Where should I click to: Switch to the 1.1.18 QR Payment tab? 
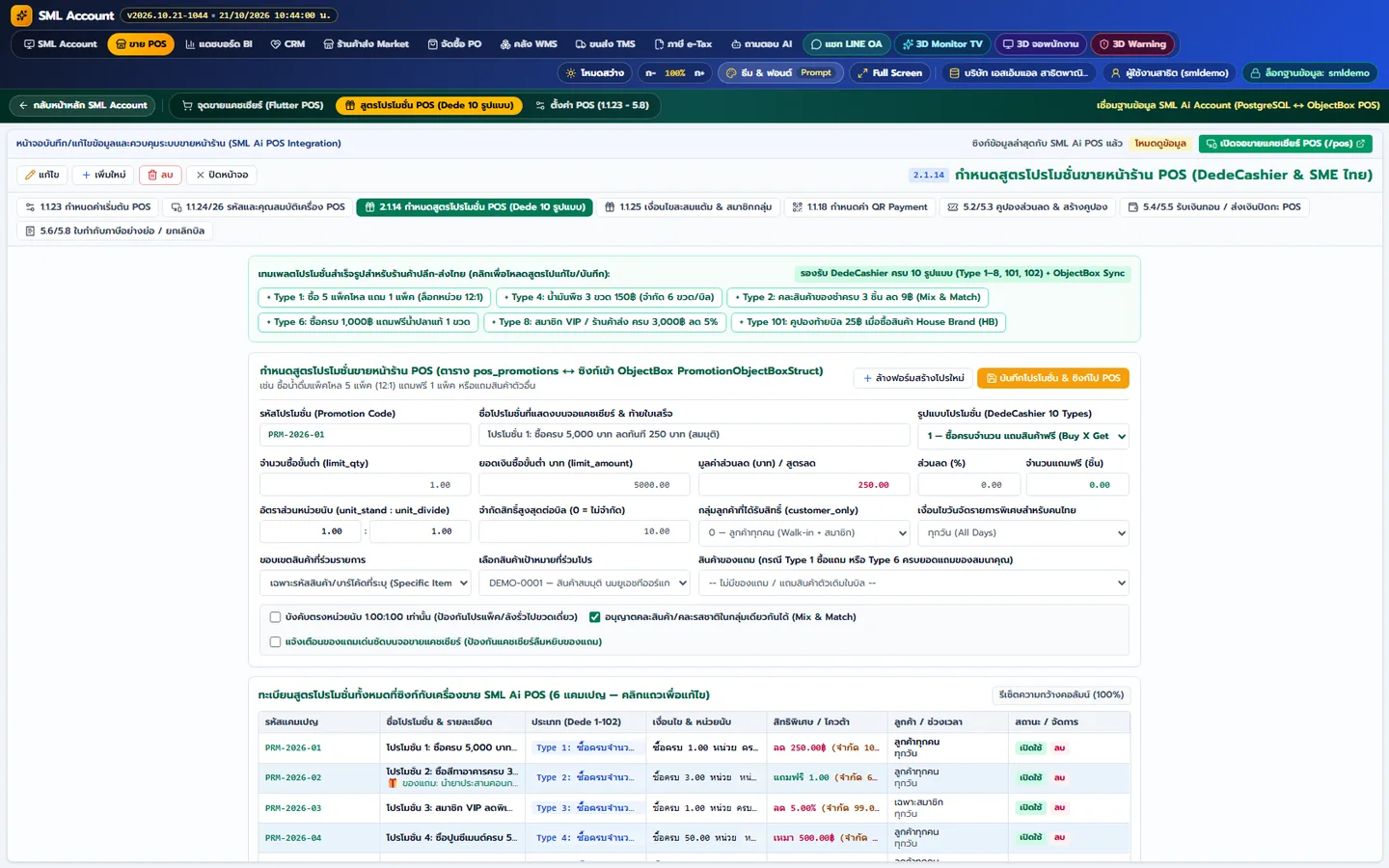860,207
